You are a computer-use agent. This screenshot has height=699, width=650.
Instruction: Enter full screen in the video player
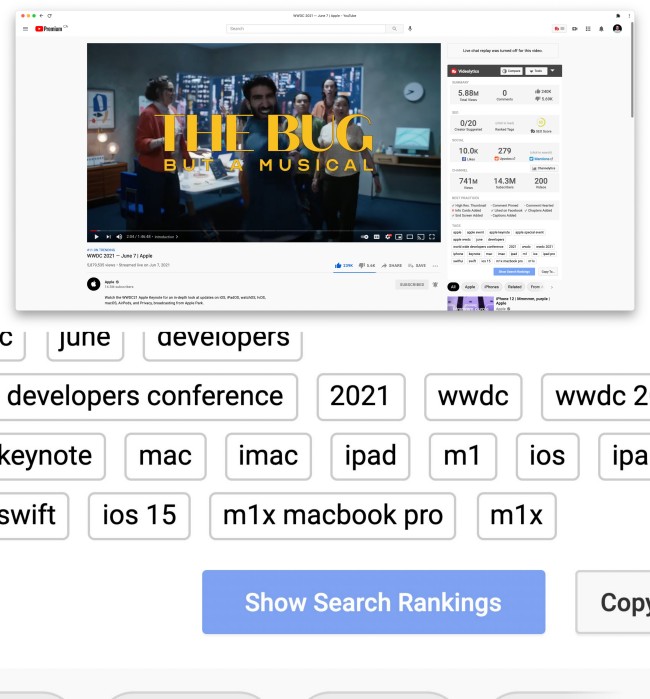[432, 237]
